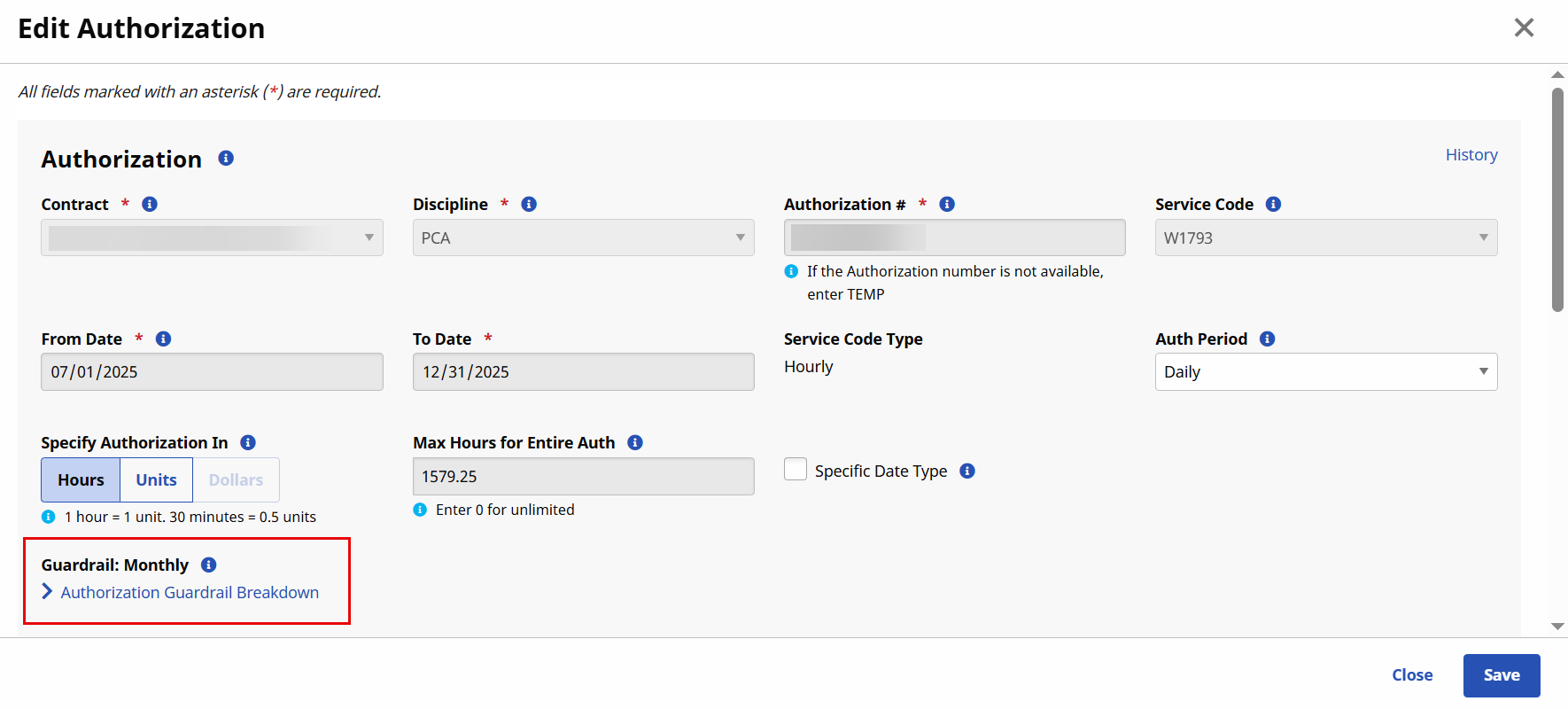Click the Discipline info icon
Viewport: 1568px width, 709px height.
529,205
